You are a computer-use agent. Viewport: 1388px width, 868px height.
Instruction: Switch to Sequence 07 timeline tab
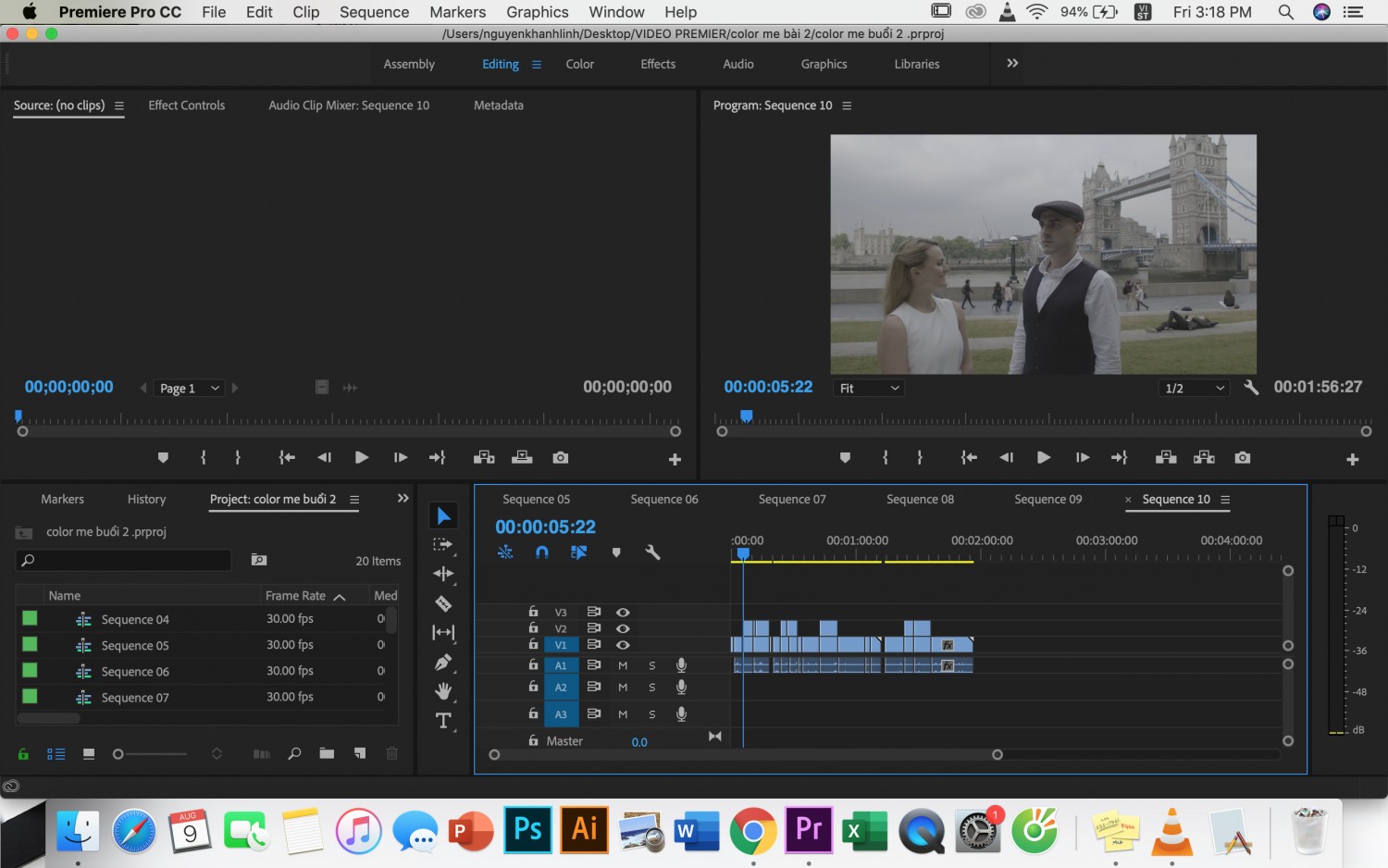[x=792, y=500]
